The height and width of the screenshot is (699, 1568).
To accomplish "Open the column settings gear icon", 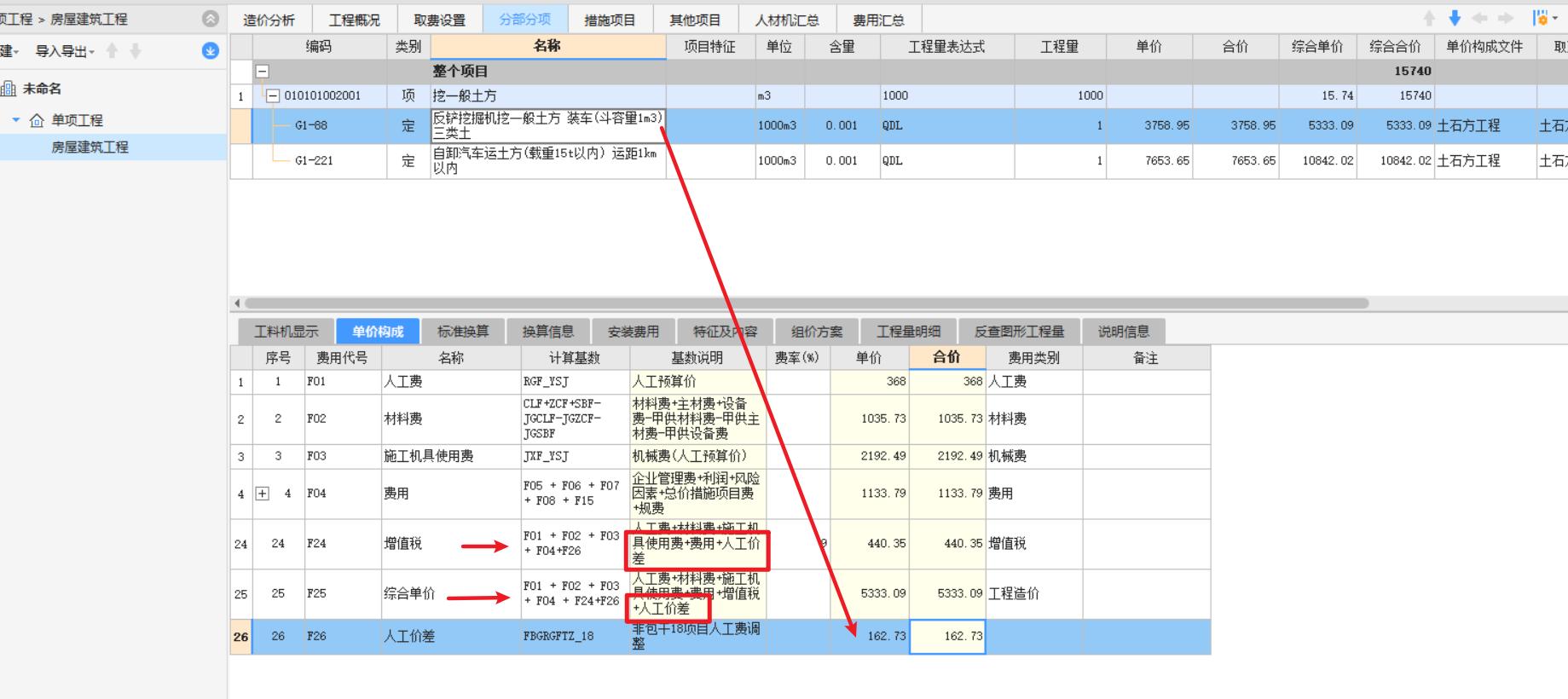I will 1542,18.
